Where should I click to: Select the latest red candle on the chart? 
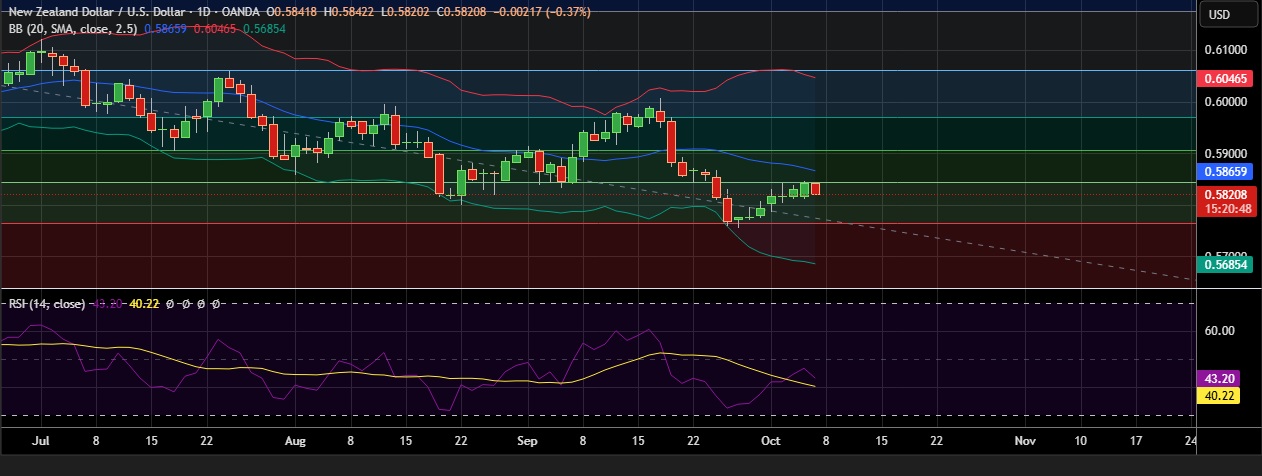(816, 188)
